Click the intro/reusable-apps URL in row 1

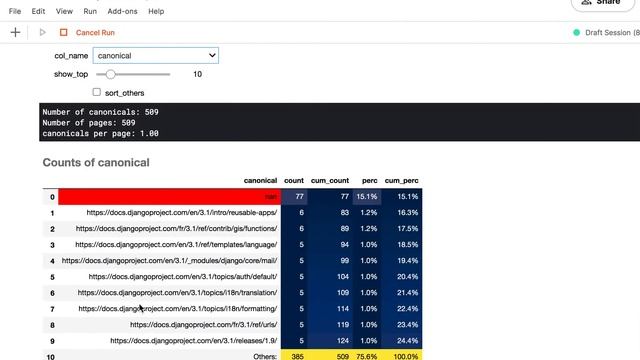point(182,213)
